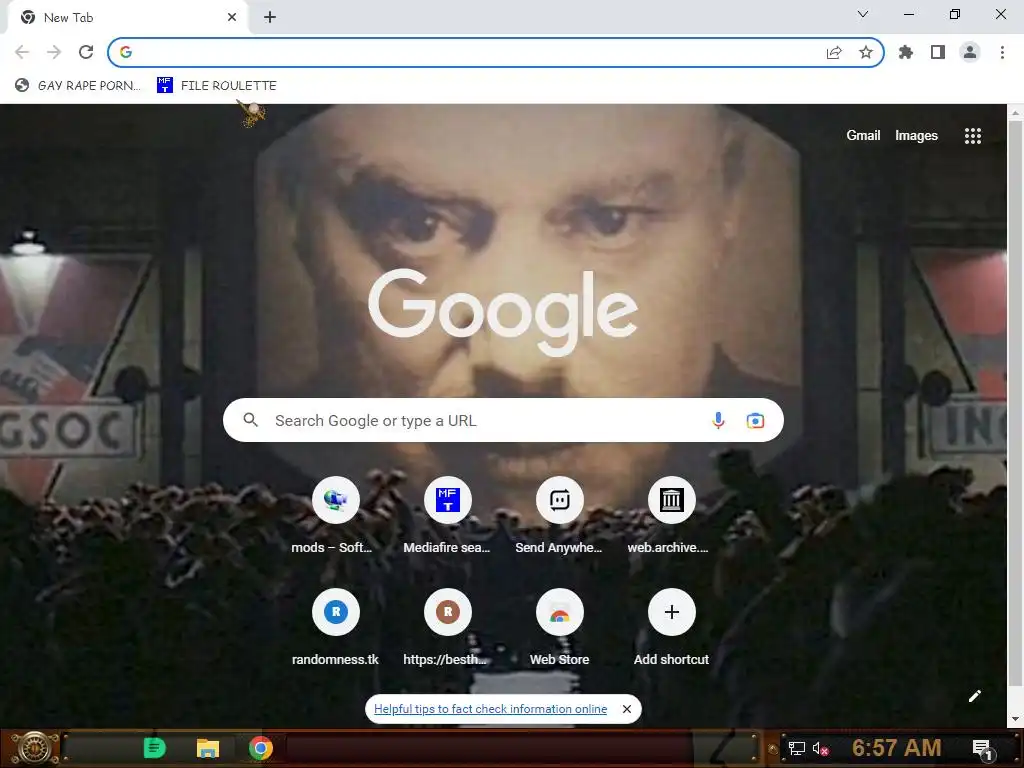1024x768 pixels.
Task: Reload the page with the refresh icon
Action: click(x=86, y=52)
